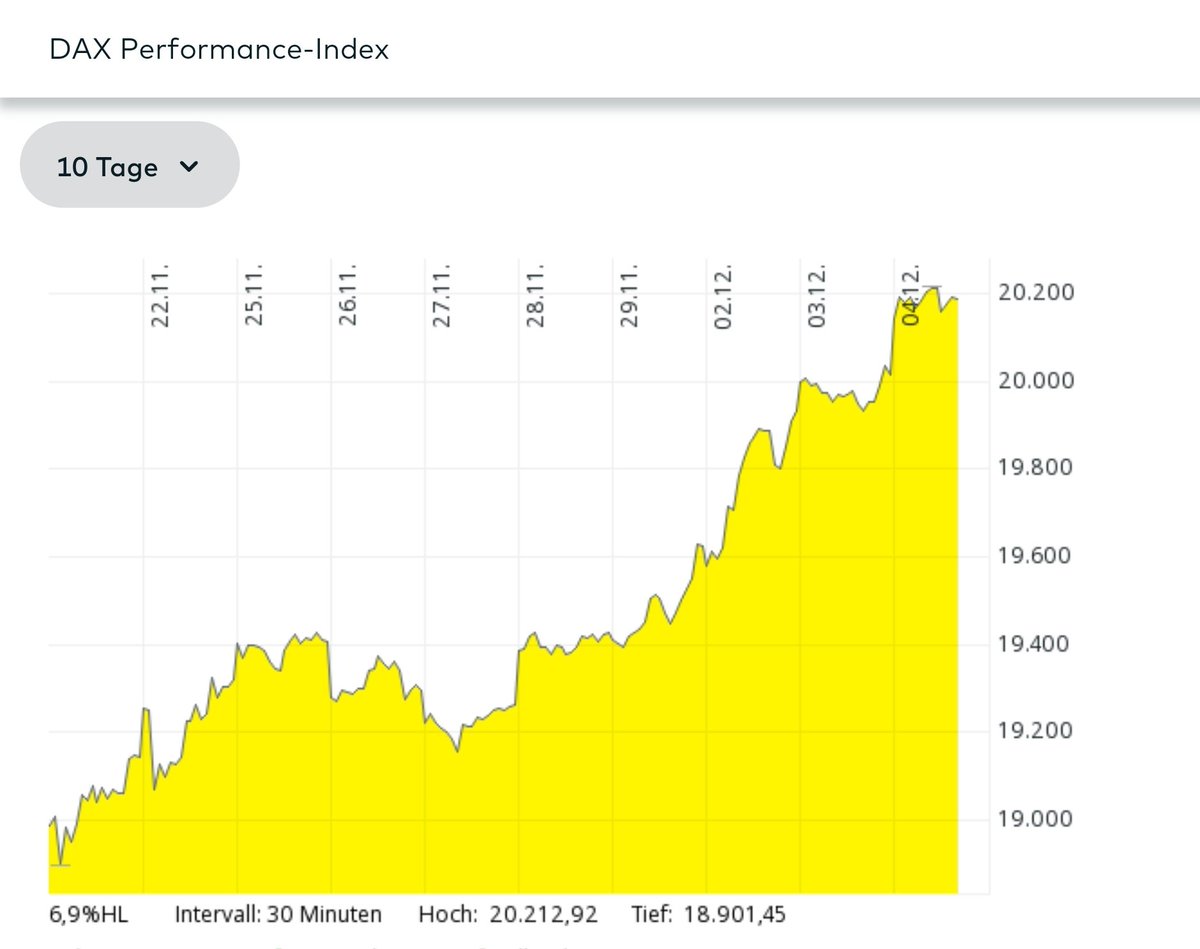The image size is (1200, 949).
Task: Expand the chevron next to 10 Tage
Action: [190, 167]
